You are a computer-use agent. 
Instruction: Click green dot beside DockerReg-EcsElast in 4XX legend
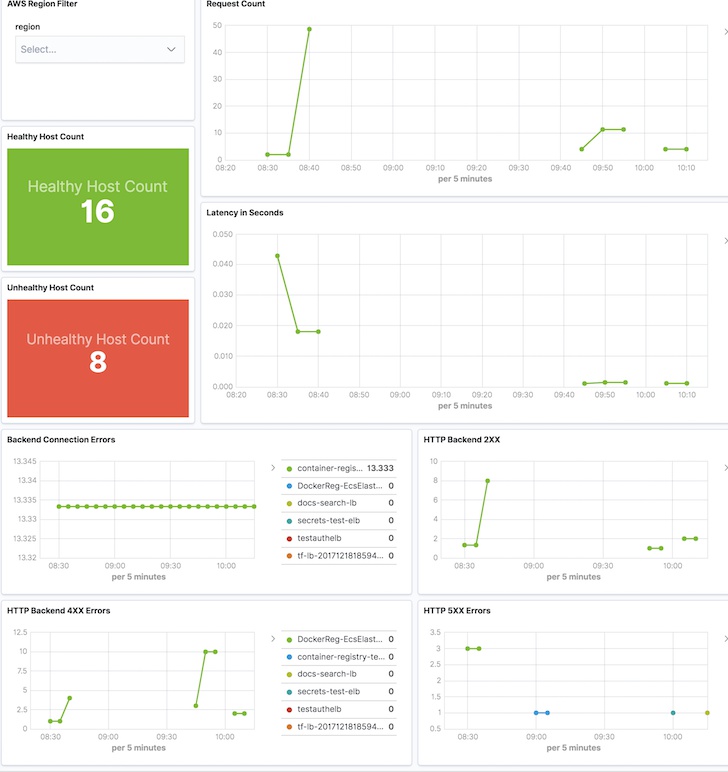click(x=289, y=639)
